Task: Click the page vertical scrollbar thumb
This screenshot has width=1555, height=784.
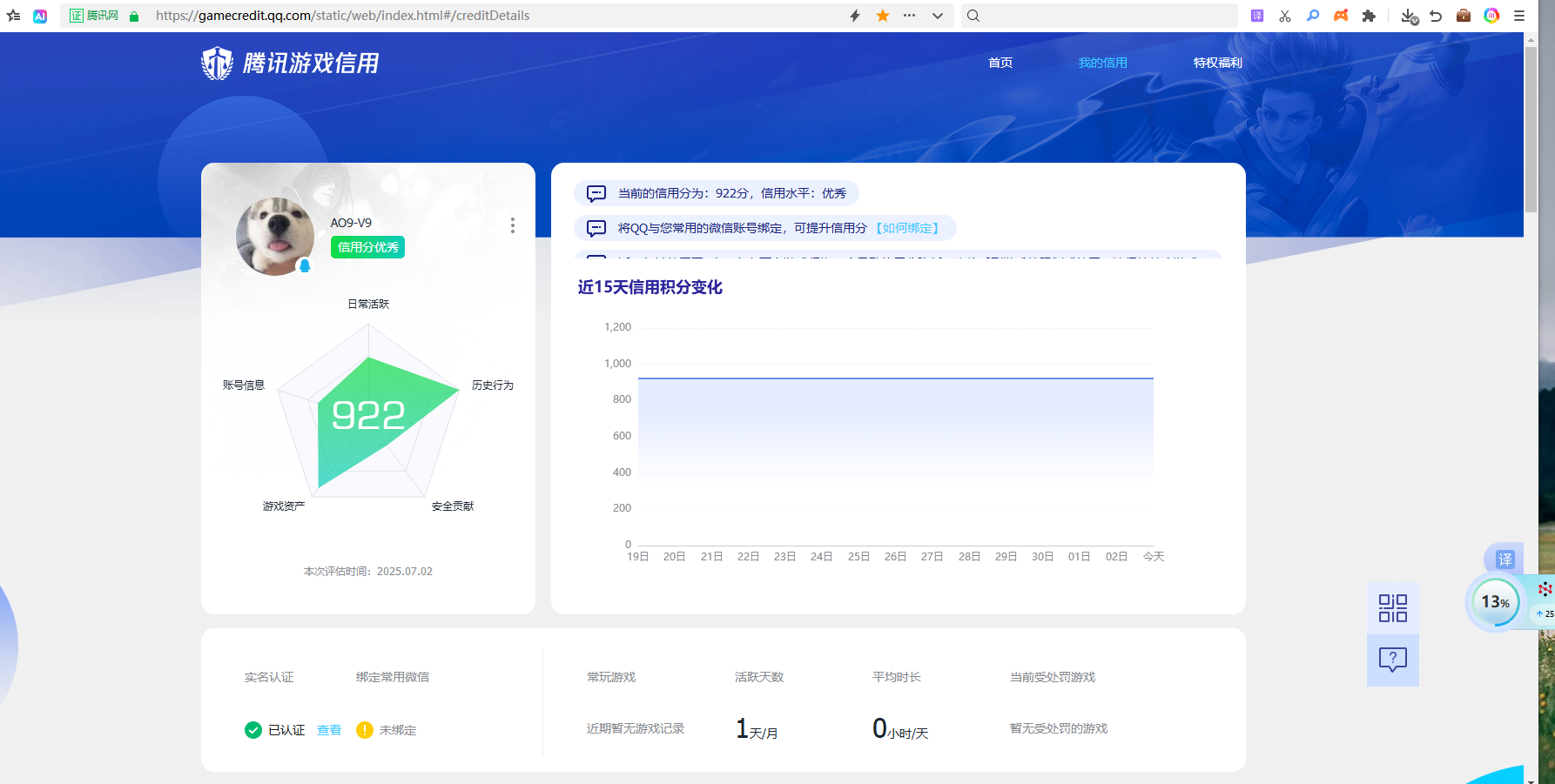Action: click(x=1531, y=129)
